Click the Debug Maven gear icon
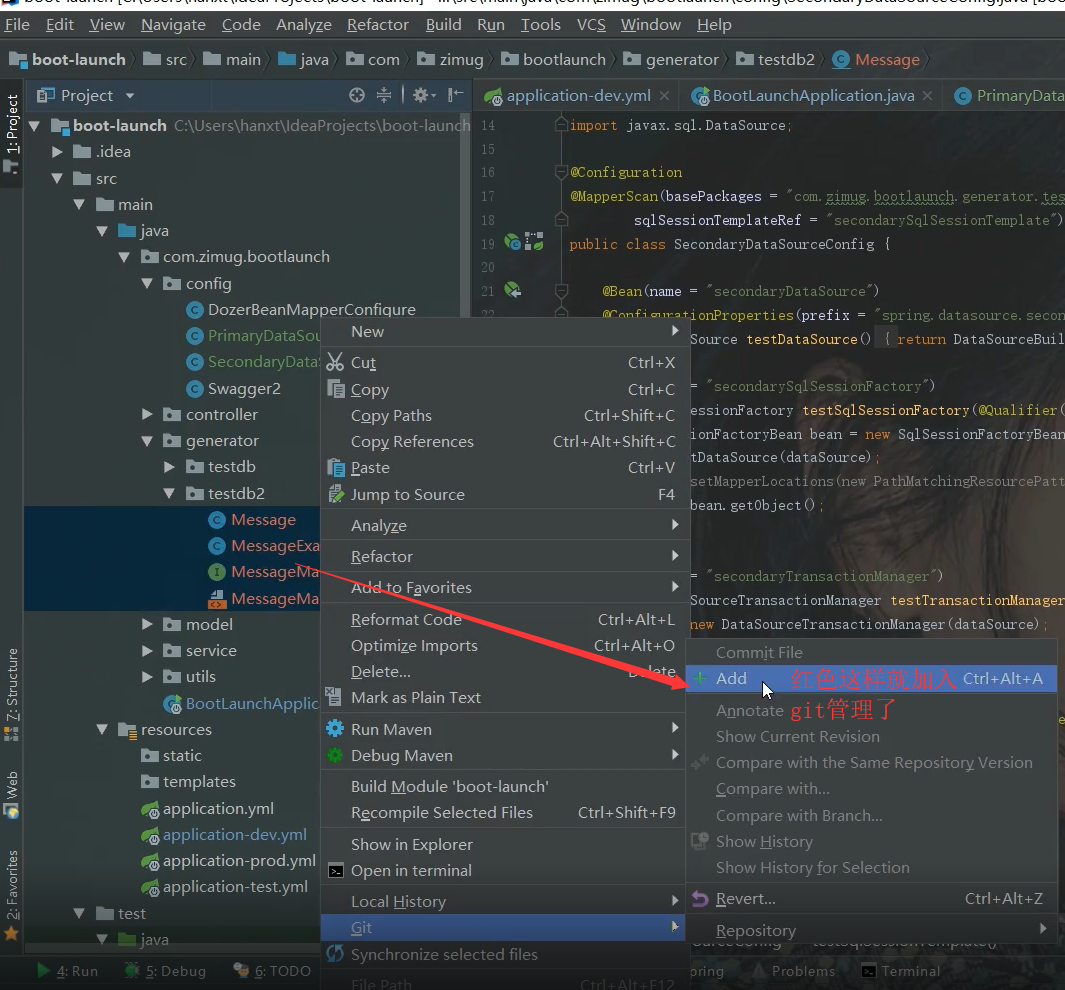The height and width of the screenshot is (990, 1065). 335,755
